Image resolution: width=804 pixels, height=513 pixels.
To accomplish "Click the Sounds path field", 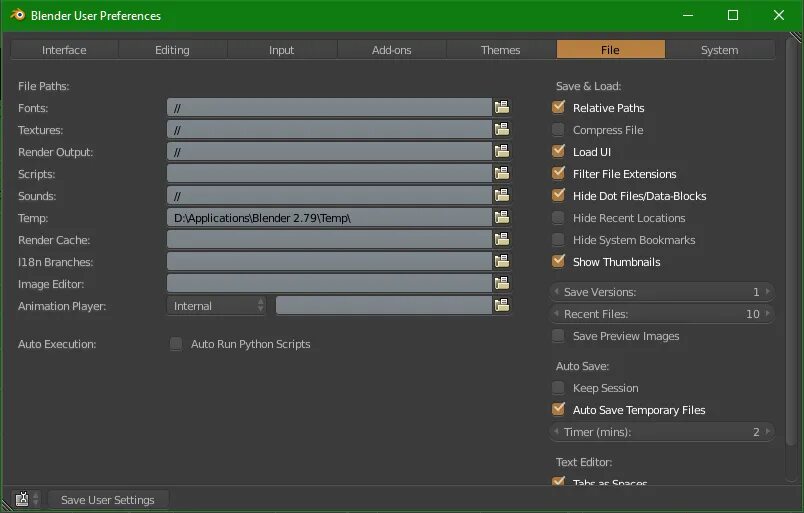I will [329, 196].
